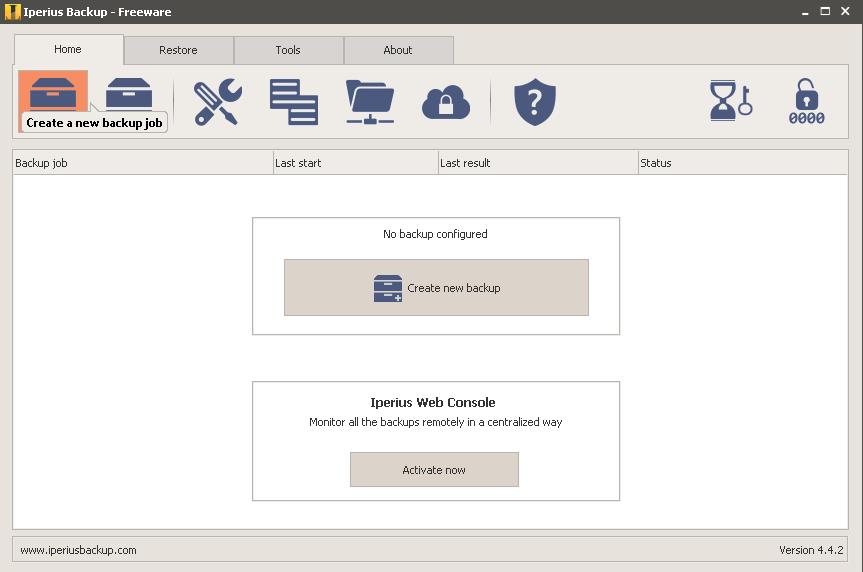863x572 pixels.
Task: Click the Iperius Web Console heading
Action: [433, 402]
